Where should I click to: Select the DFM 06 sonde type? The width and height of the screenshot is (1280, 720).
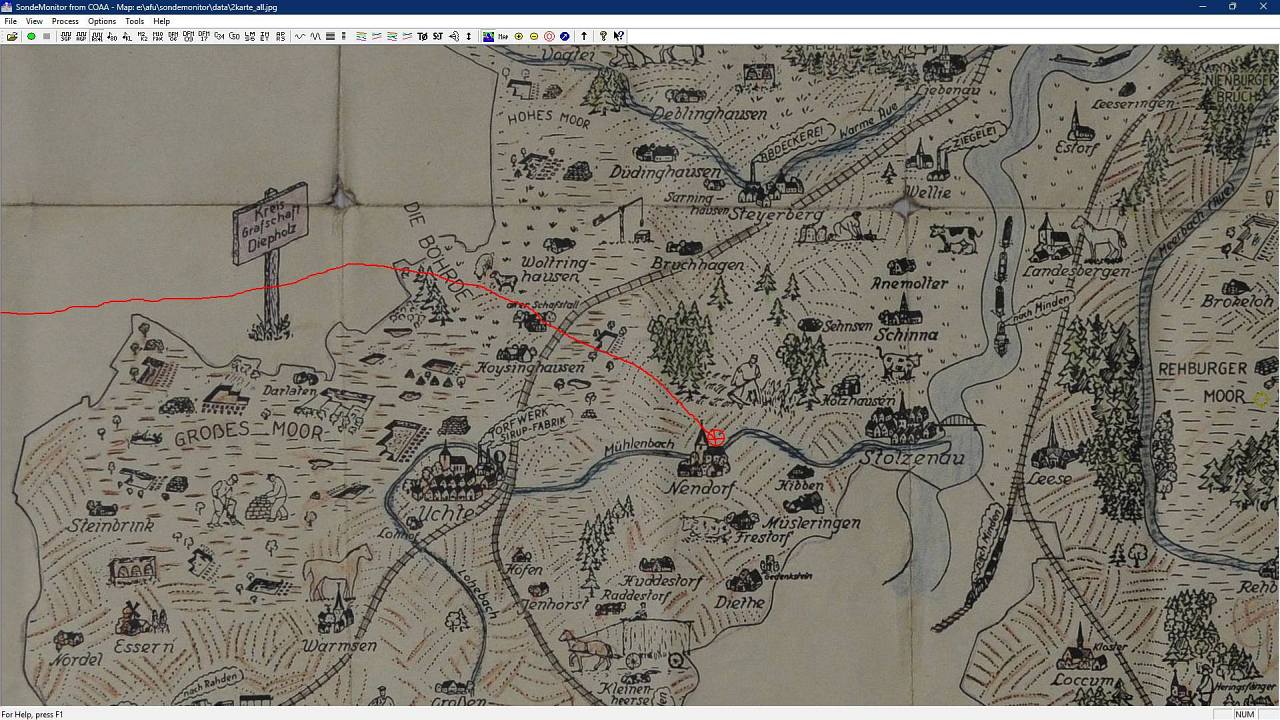(x=173, y=36)
